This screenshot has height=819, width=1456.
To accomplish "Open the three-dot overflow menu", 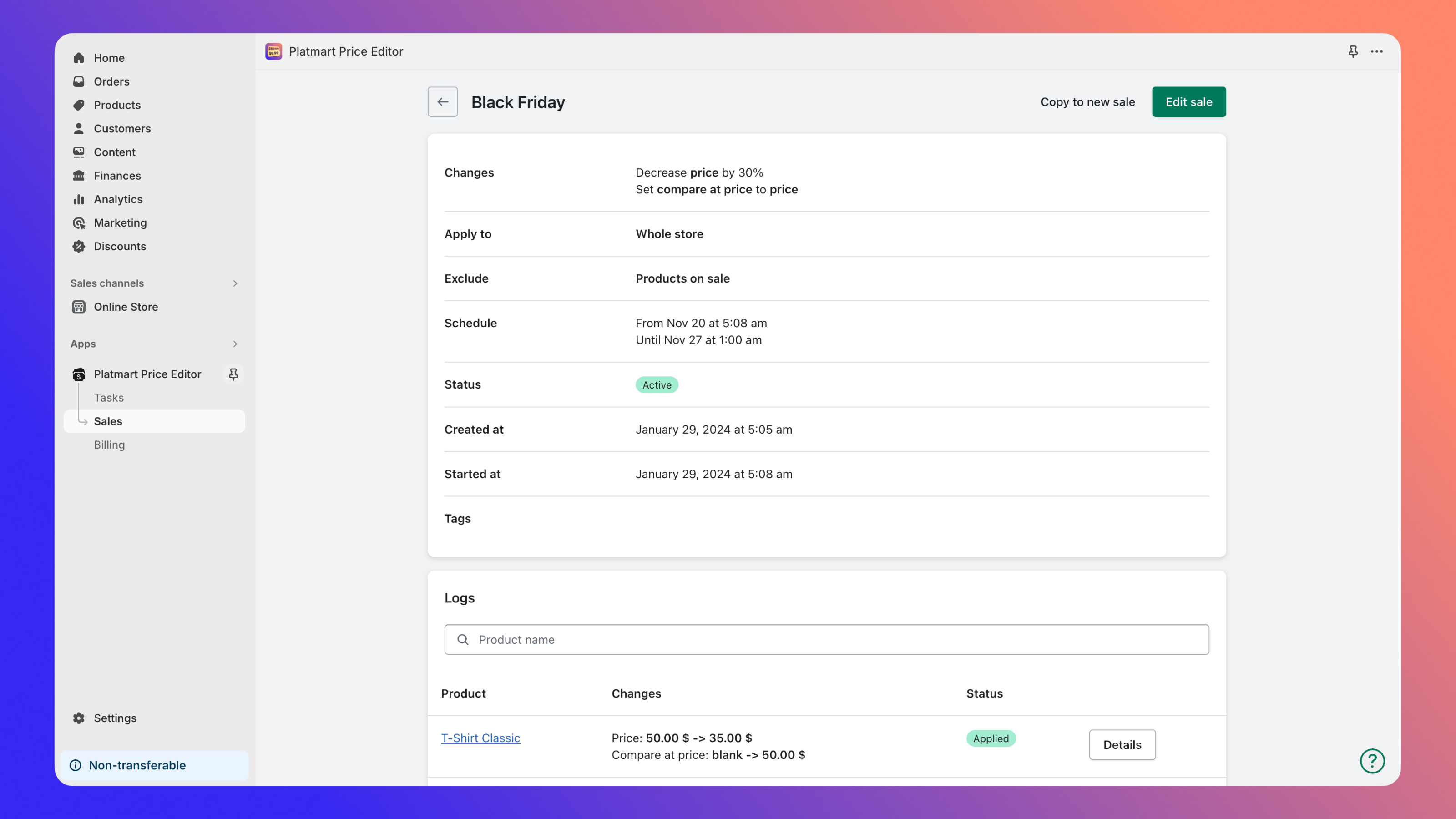I will tap(1377, 51).
